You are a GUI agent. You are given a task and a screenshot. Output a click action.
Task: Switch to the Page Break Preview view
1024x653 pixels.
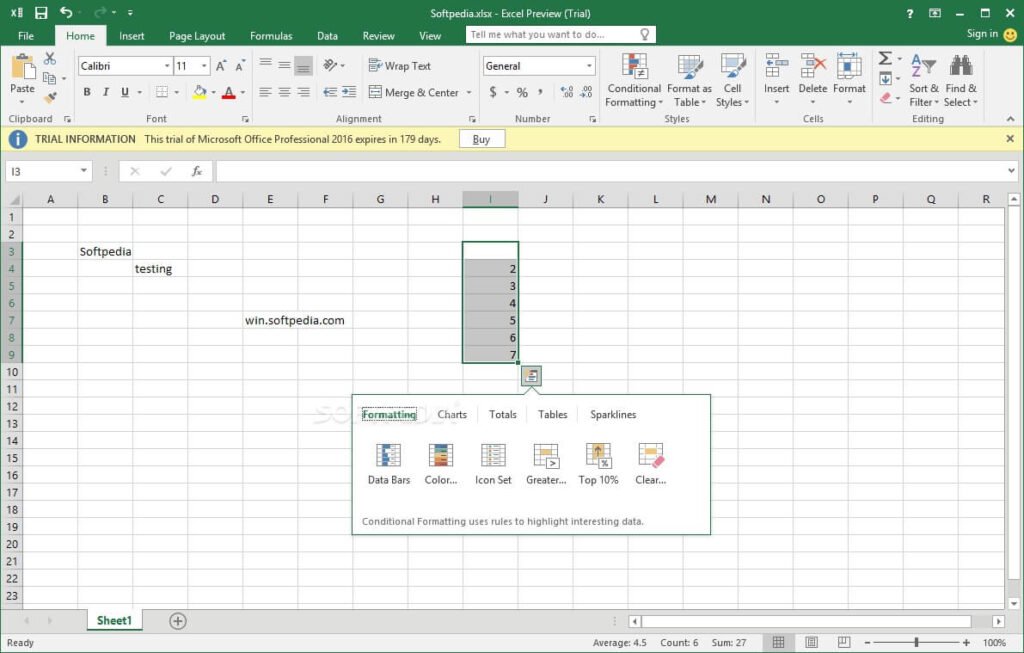pos(844,643)
